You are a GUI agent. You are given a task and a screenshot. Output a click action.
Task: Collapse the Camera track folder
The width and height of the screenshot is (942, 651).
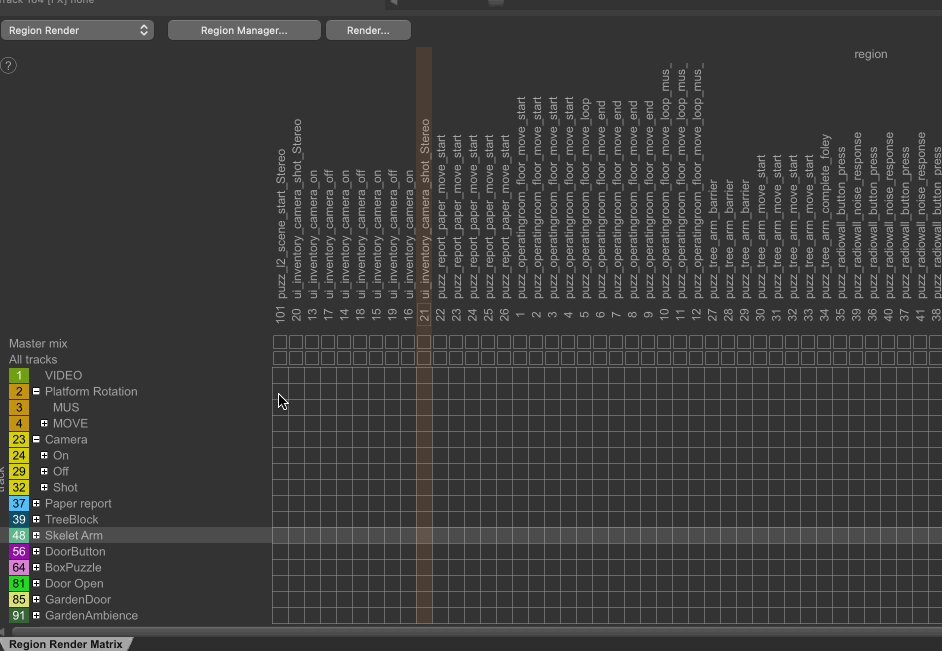(x=36, y=440)
